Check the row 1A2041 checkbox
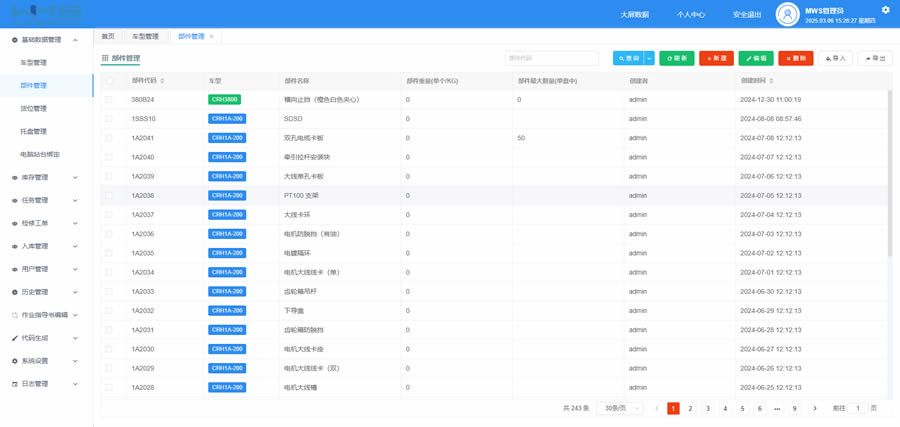900x427 pixels. click(x=109, y=138)
